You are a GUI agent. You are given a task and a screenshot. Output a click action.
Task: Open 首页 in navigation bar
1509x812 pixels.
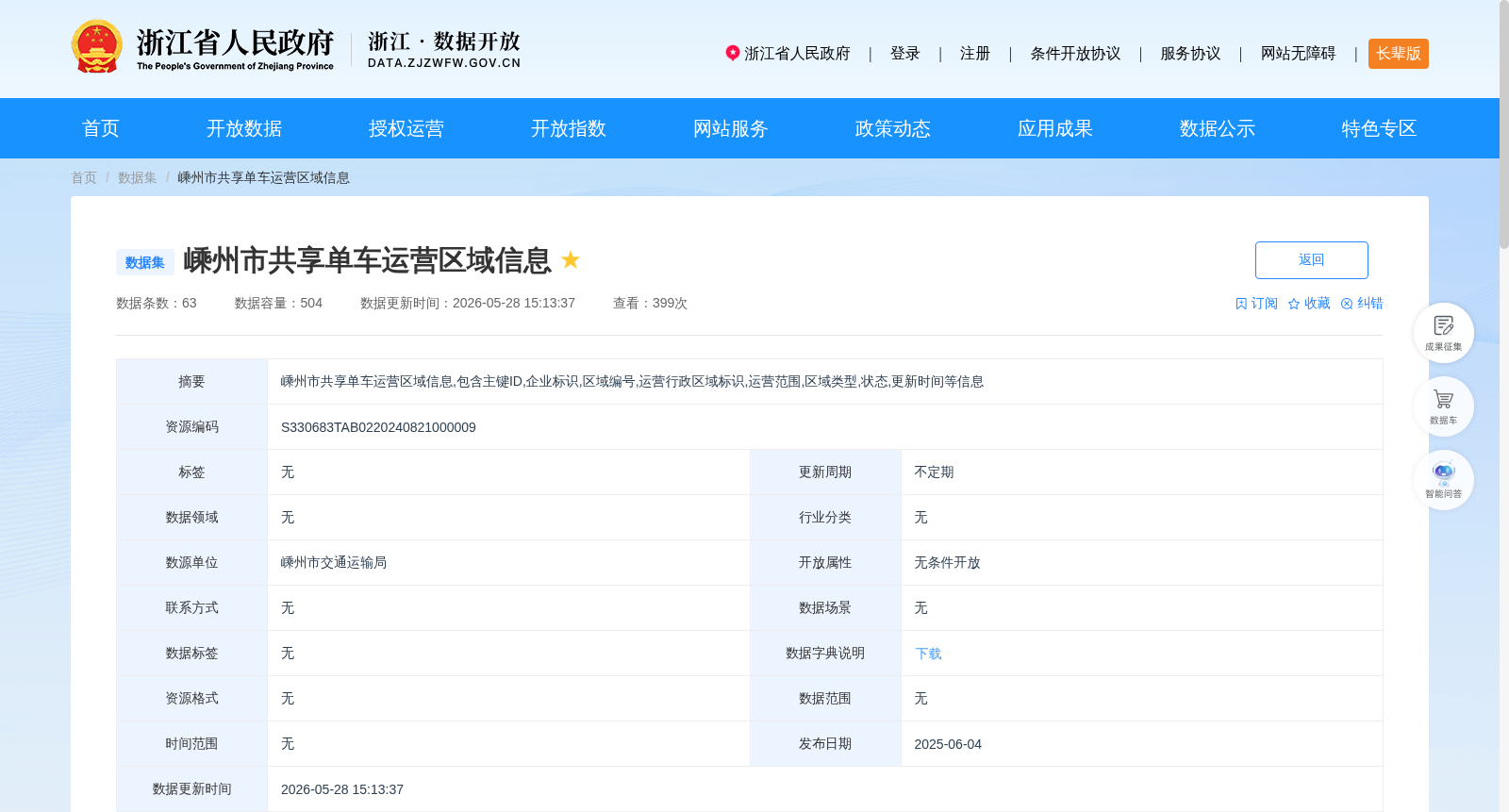click(x=101, y=128)
